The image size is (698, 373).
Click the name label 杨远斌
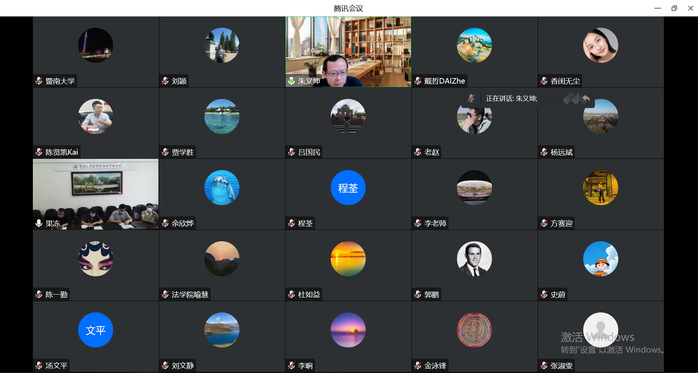tap(562, 152)
